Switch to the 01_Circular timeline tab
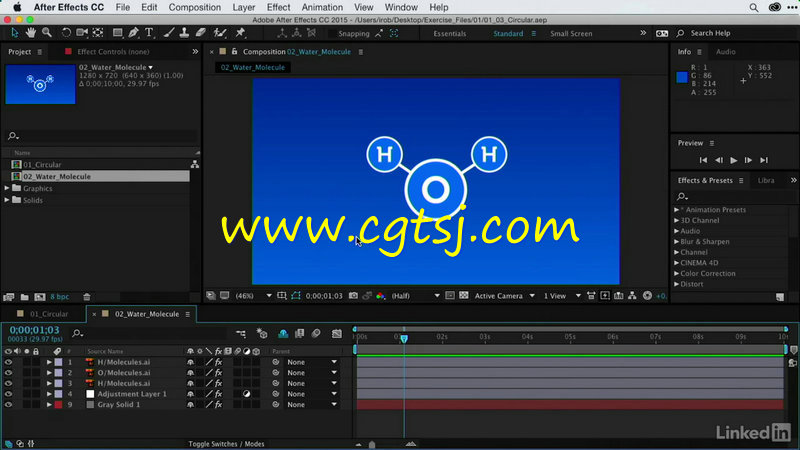Image resolution: width=800 pixels, height=450 pixels. tap(48, 314)
